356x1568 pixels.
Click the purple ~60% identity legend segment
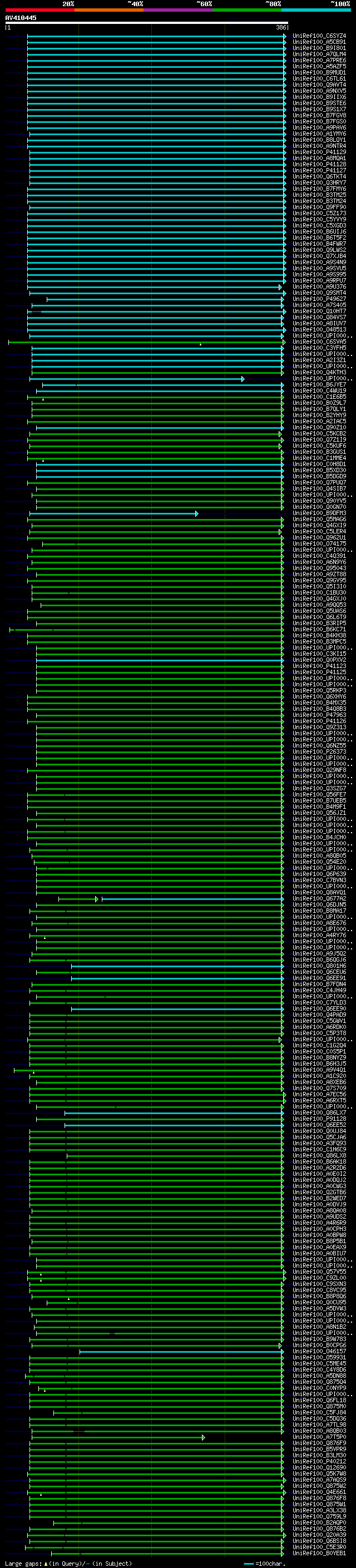177,10
